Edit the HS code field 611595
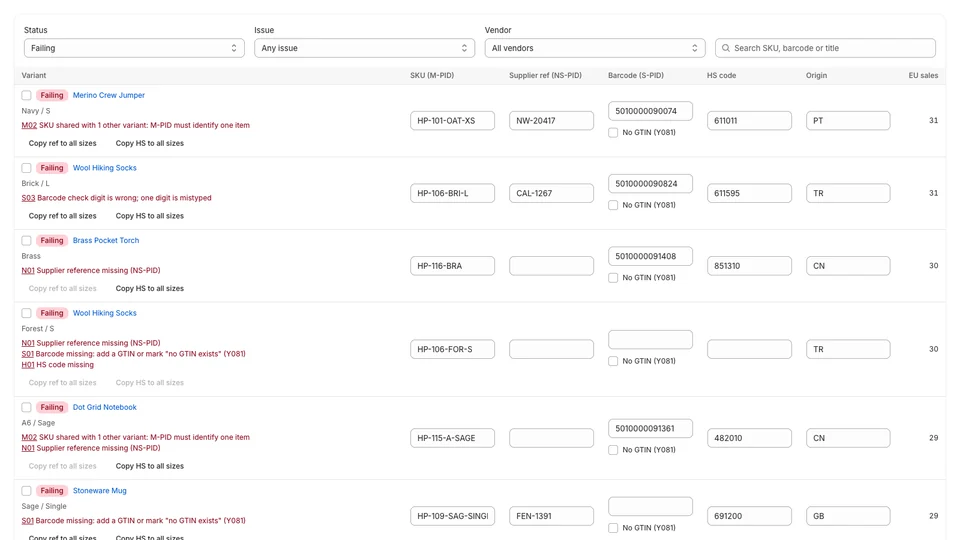 (749, 193)
